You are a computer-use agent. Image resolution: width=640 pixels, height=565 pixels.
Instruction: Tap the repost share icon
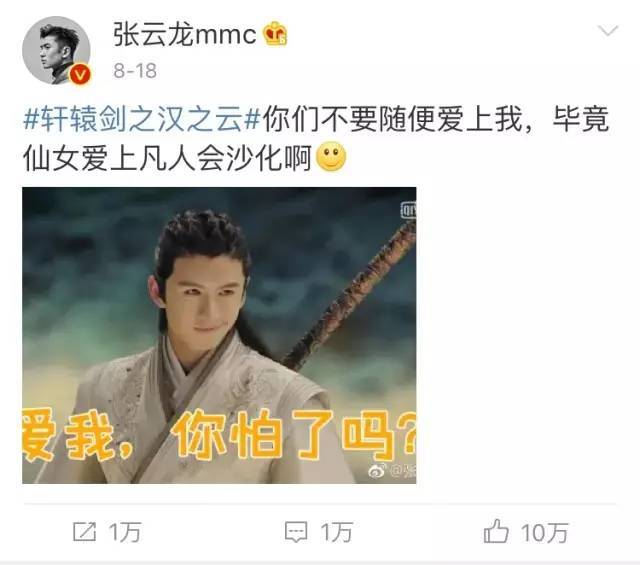point(84,532)
